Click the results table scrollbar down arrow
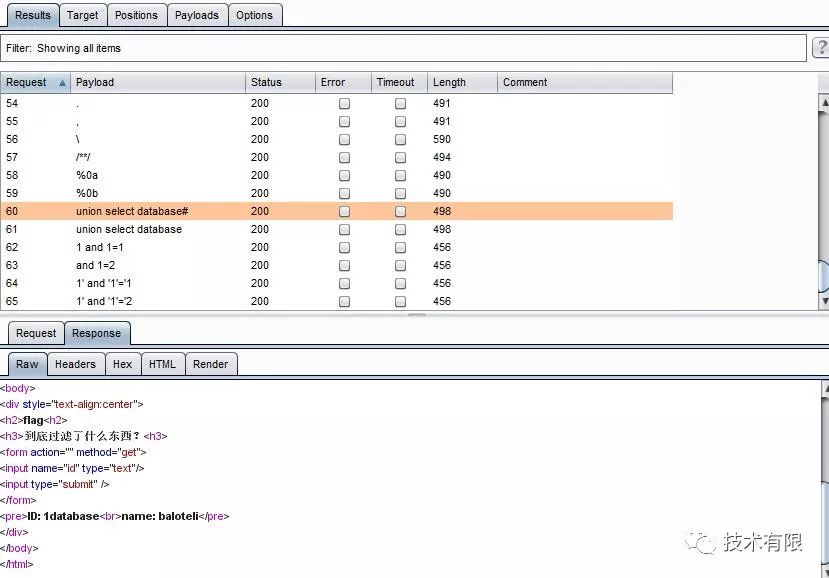The width and height of the screenshot is (829, 578). pyautogui.click(x=824, y=301)
